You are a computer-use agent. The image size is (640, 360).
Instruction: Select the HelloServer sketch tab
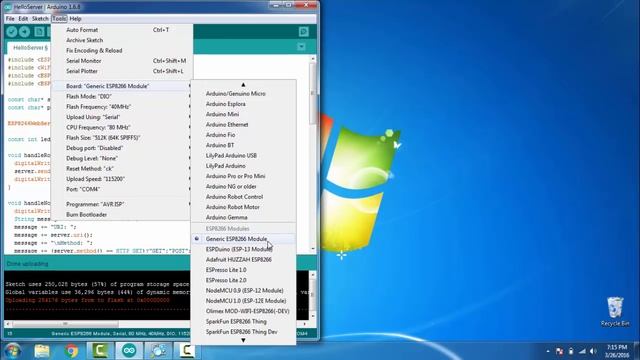pyautogui.click(x=30, y=48)
